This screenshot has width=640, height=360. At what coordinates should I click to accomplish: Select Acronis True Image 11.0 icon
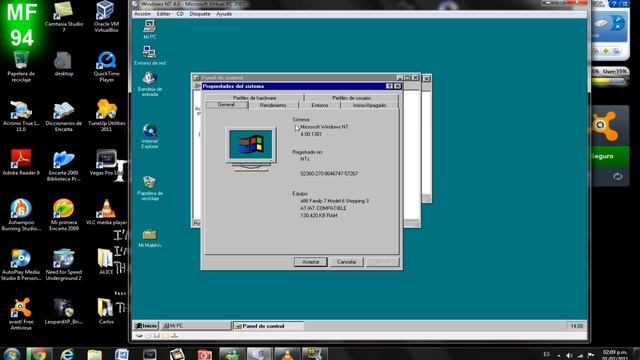pos(21,116)
